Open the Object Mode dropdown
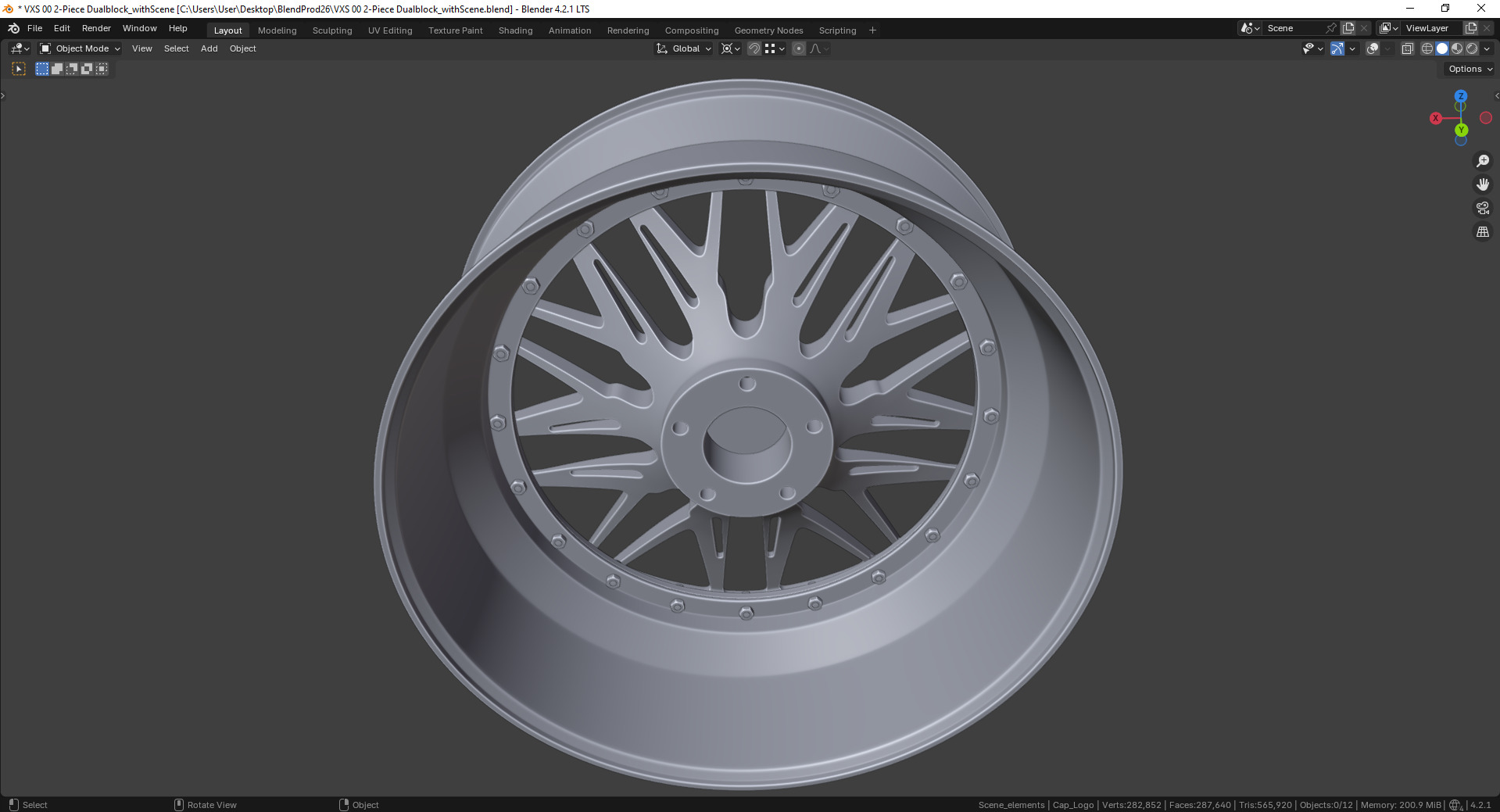1500x812 pixels. (80, 48)
